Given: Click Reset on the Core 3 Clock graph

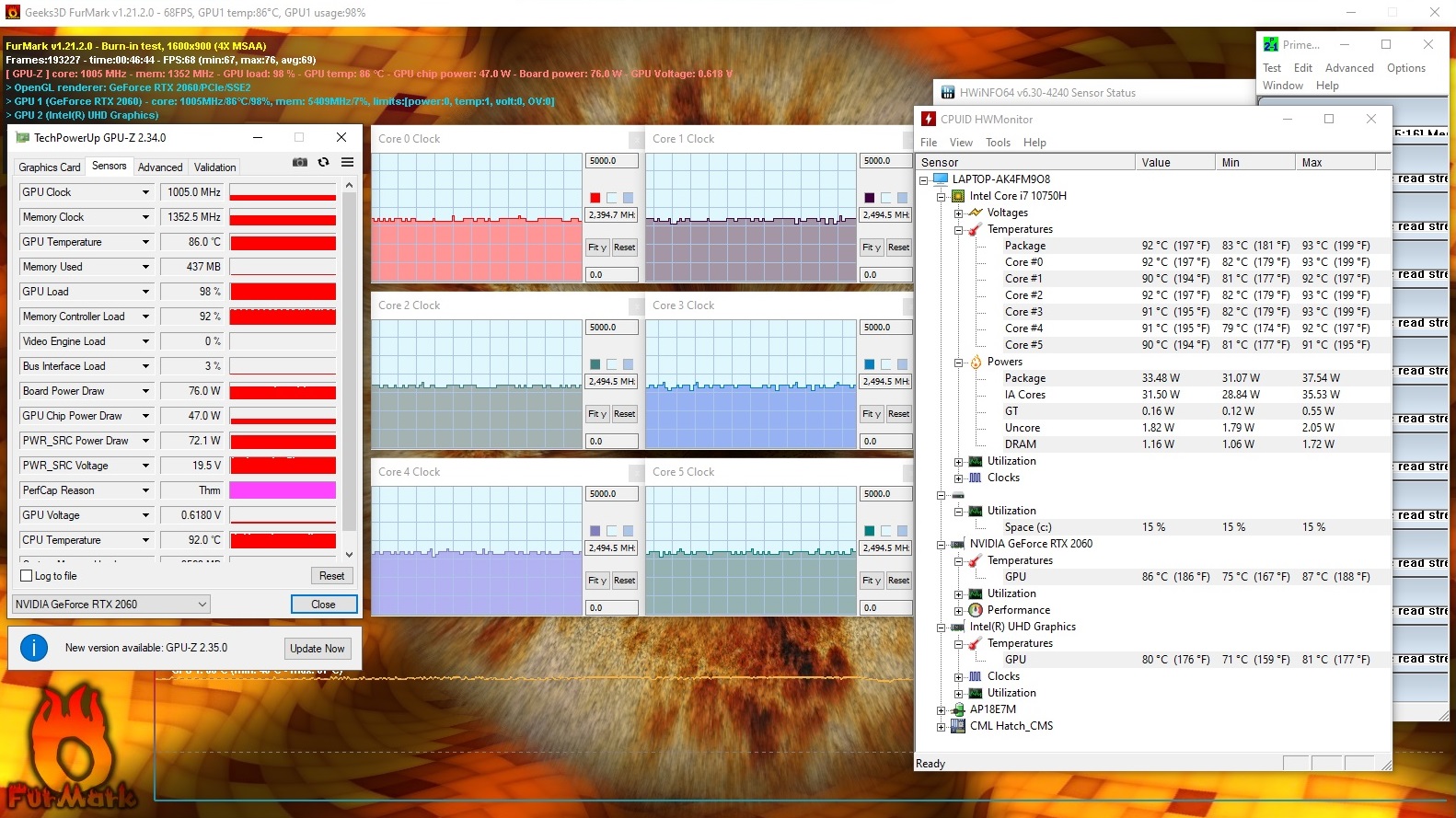Looking at the screenshot, I should [898, 414].
